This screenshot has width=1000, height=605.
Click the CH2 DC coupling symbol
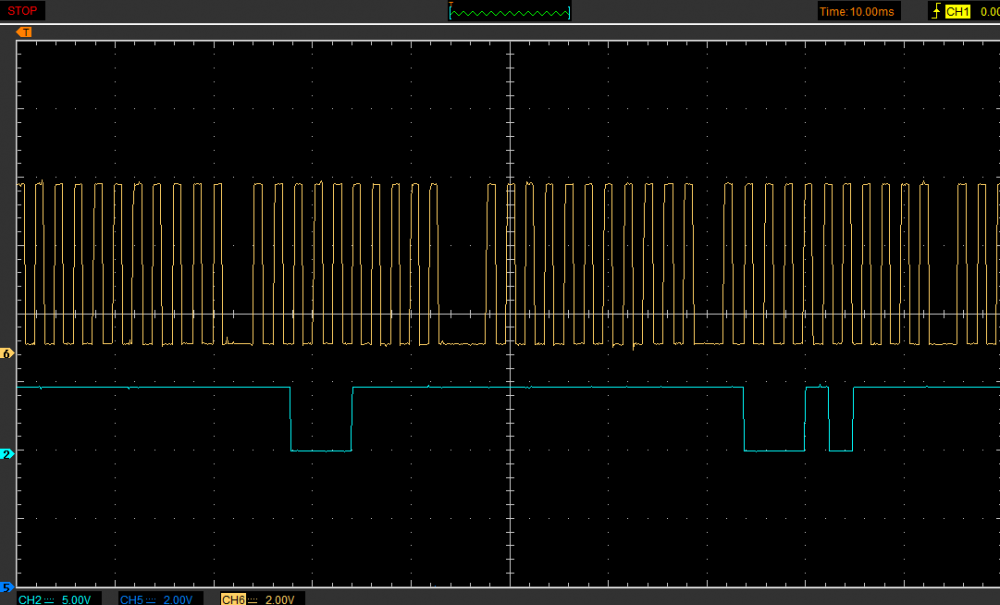coord(50,598)
